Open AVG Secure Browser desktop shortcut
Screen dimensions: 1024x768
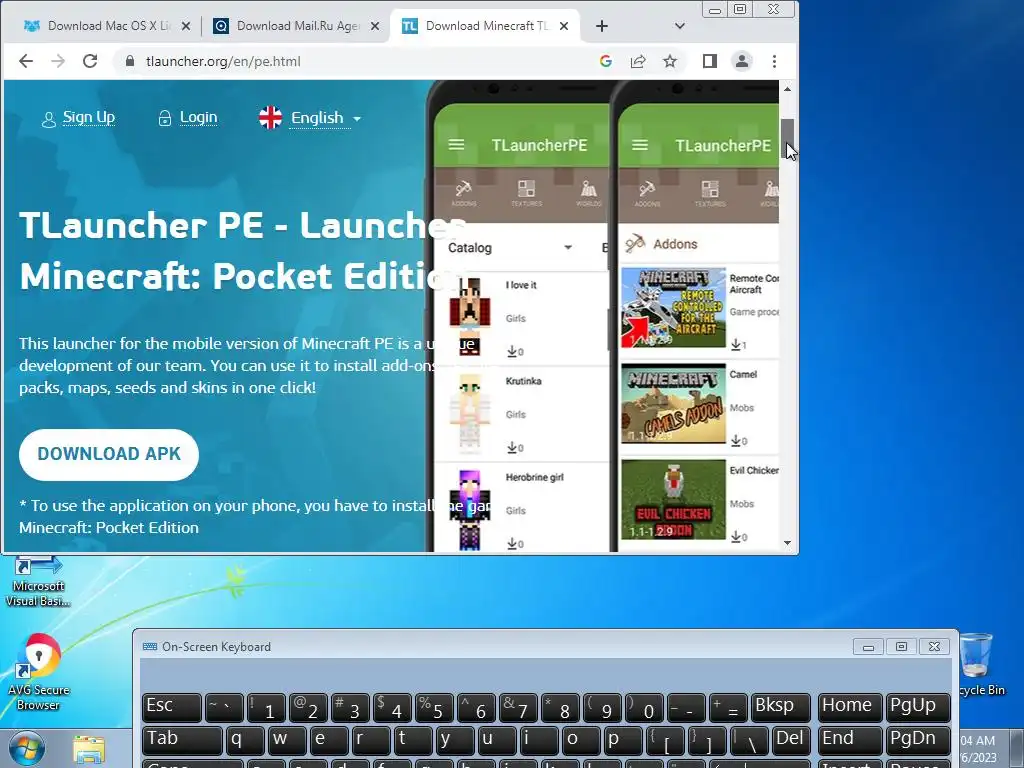(38, 673)
